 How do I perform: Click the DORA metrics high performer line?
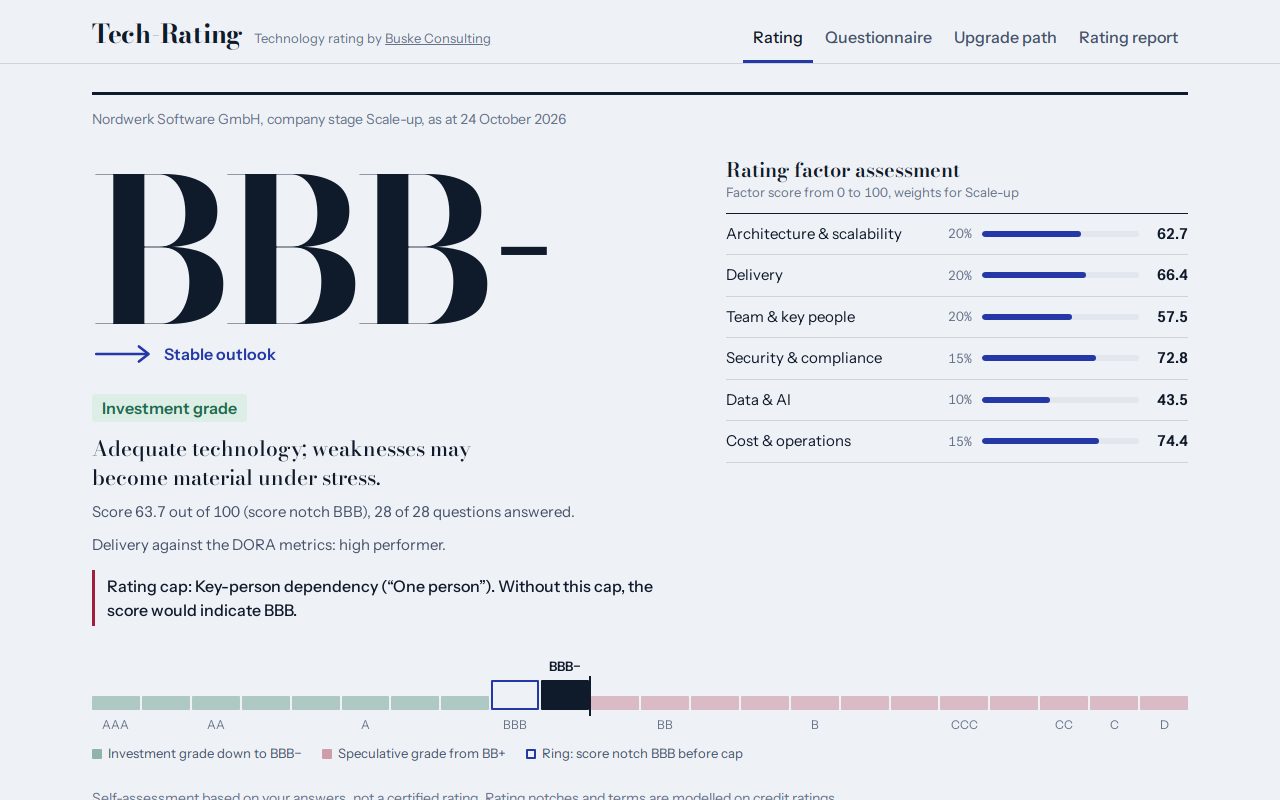pyautogui.click(x=269, y=545)
